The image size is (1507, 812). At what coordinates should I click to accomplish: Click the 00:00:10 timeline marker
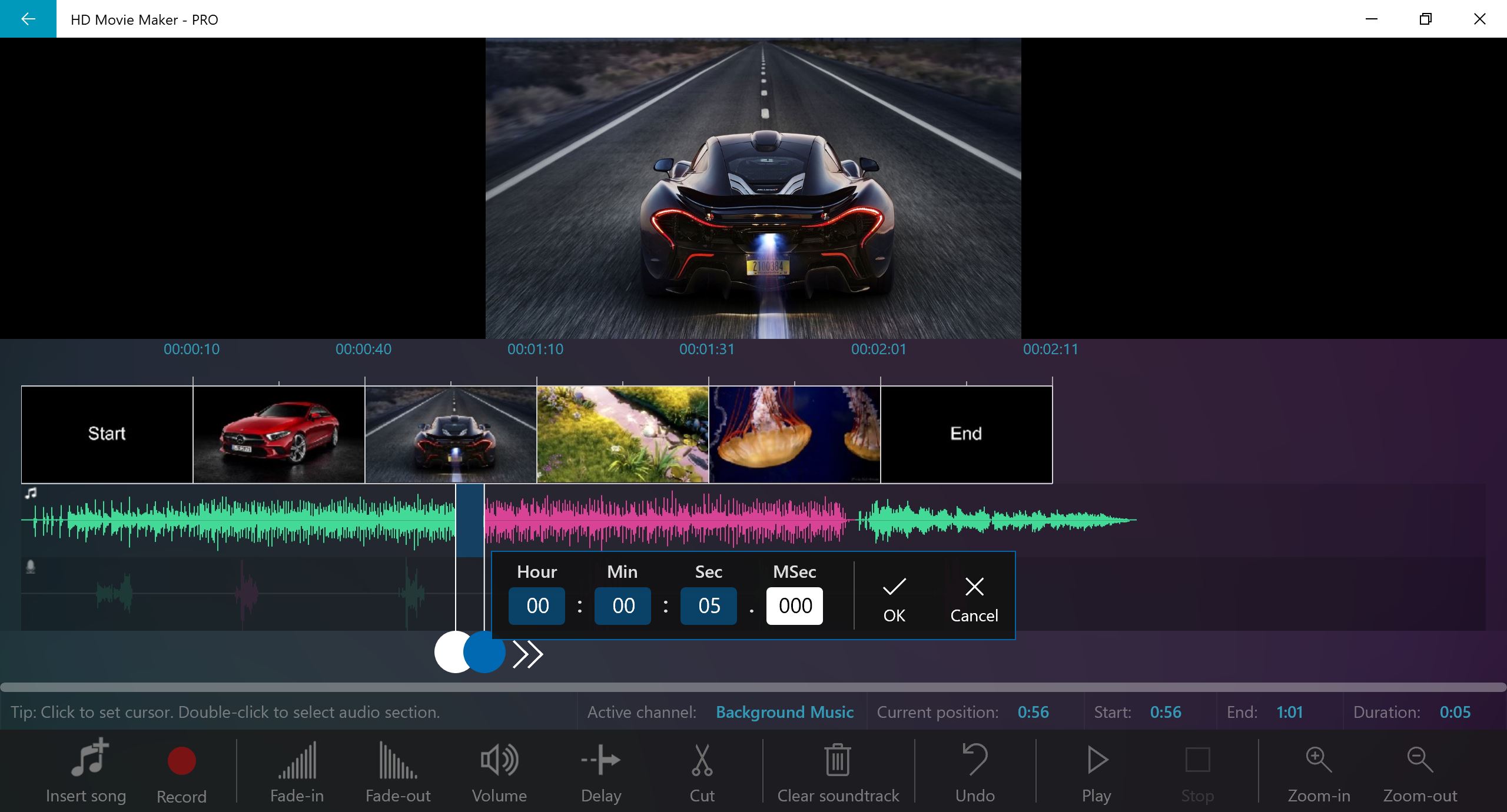pyautogui.click(x=191, y=349)
